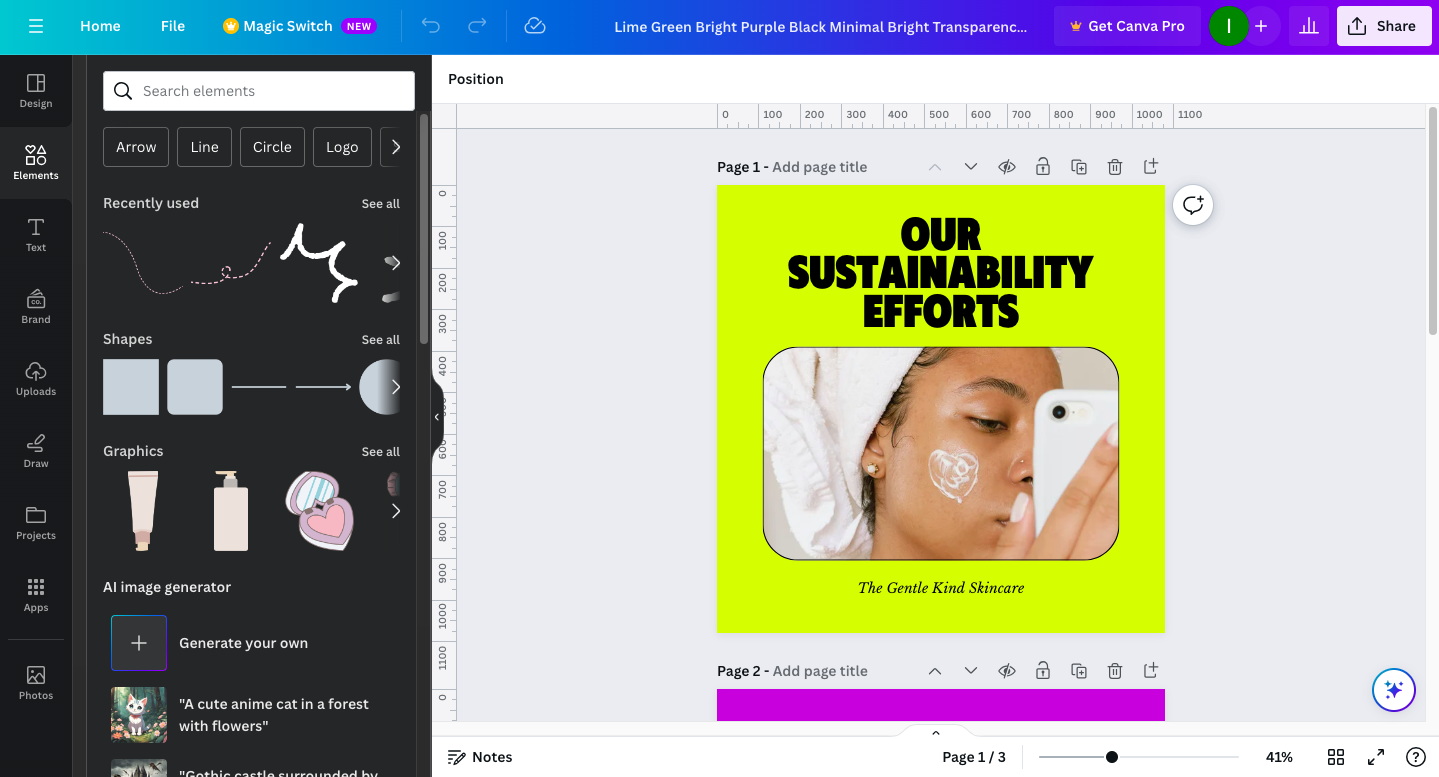Open the Projects panel
1439x777 pixels.
(x=36, y=523)
